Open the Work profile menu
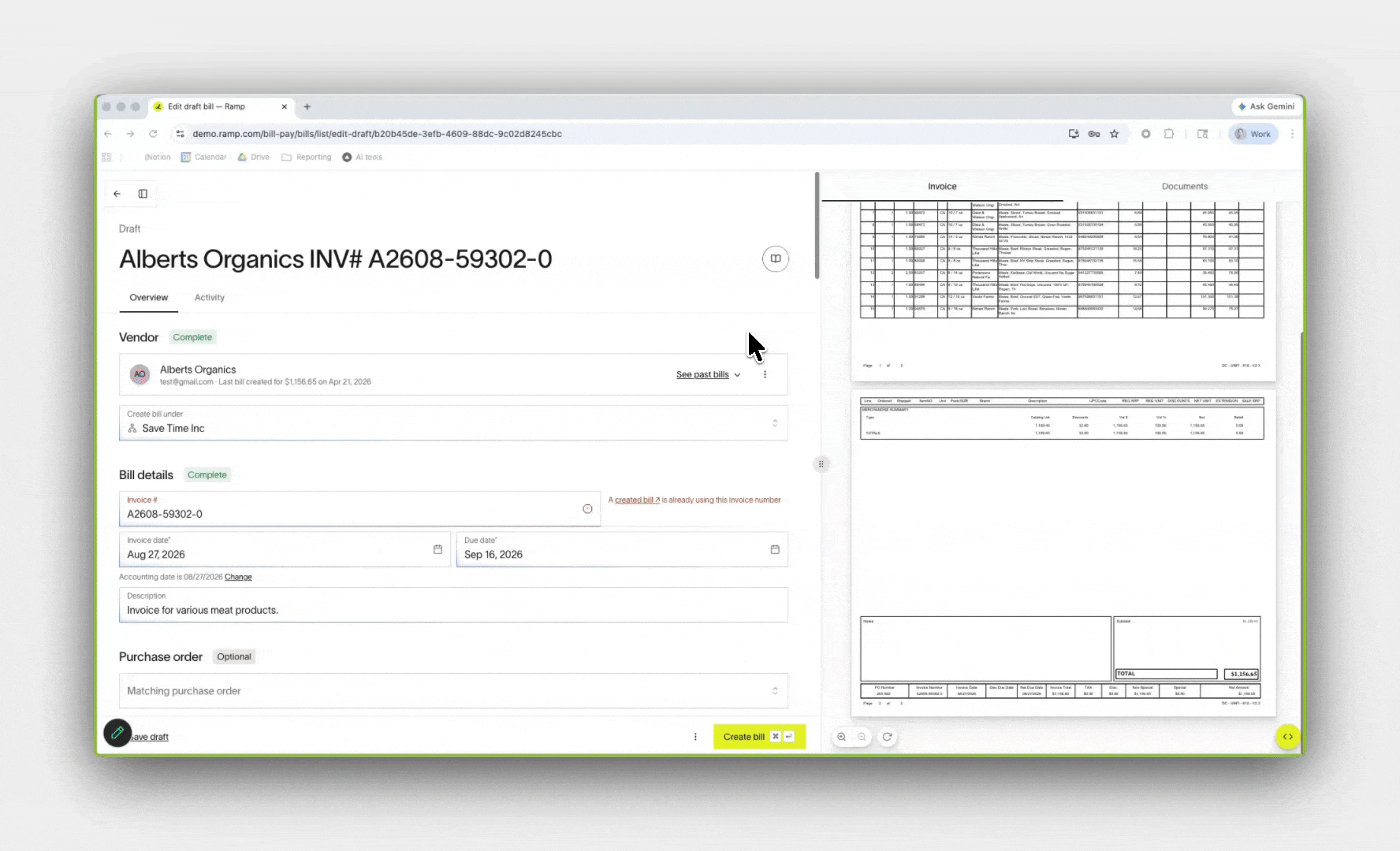 tap(1253, 134)
